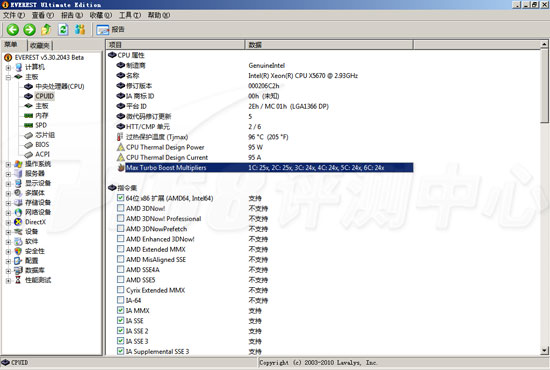Toggle the IA MMX checkbox

point(120,310)
